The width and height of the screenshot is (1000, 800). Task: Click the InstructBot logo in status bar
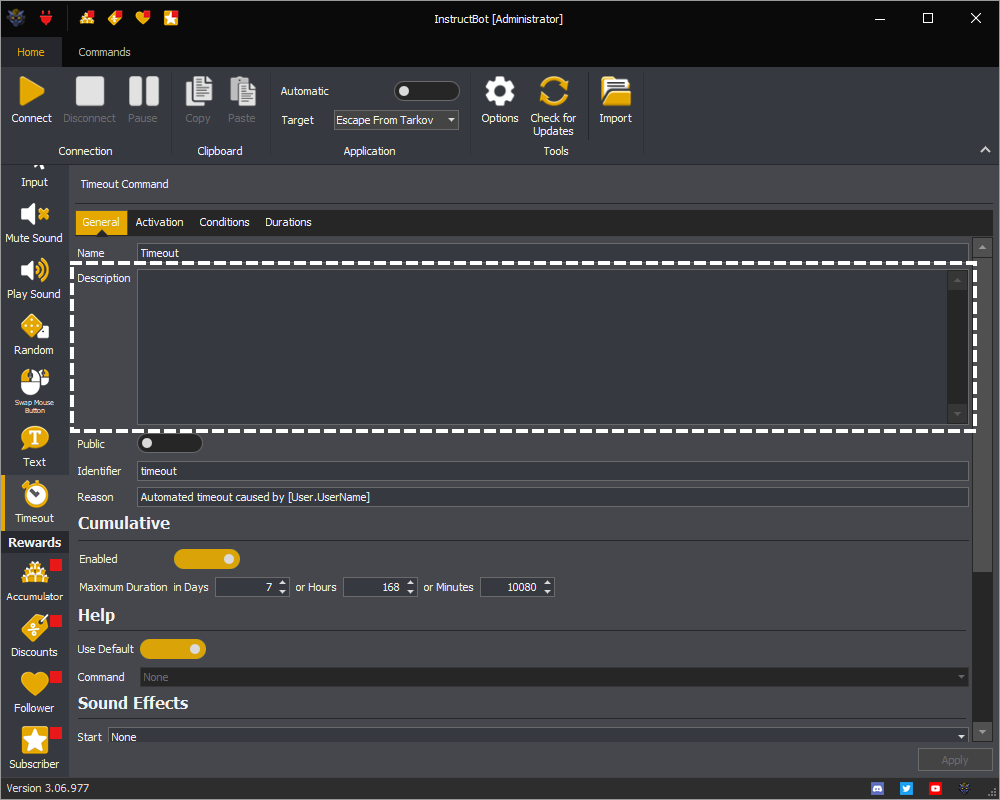click(964, 789)
